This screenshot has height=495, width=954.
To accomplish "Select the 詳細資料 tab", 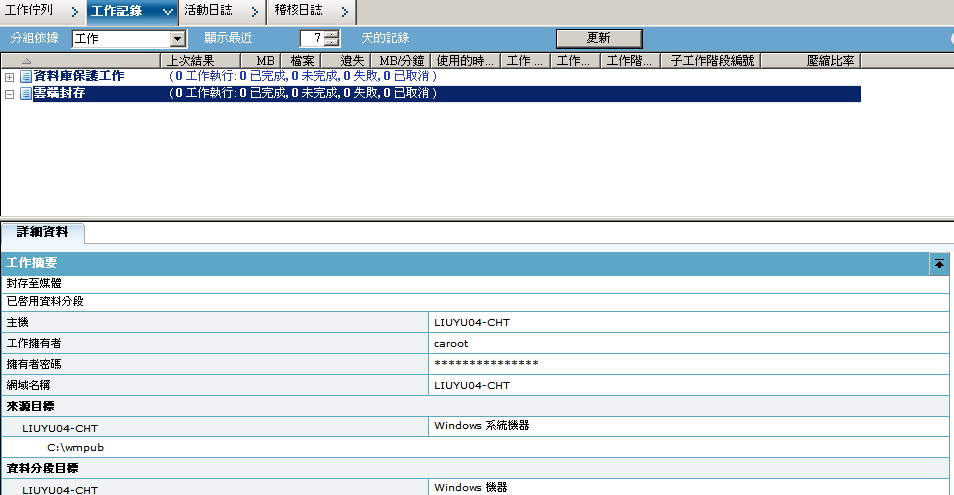I will pos(43,232).
